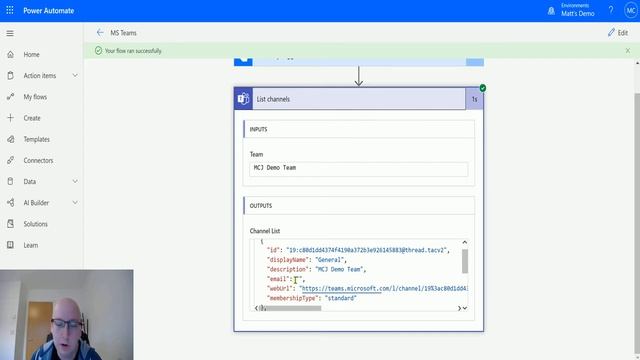The height and width of the screenshot is (360, 640).
Task: Click the 1s duration badge
Action: coord(474,99)
